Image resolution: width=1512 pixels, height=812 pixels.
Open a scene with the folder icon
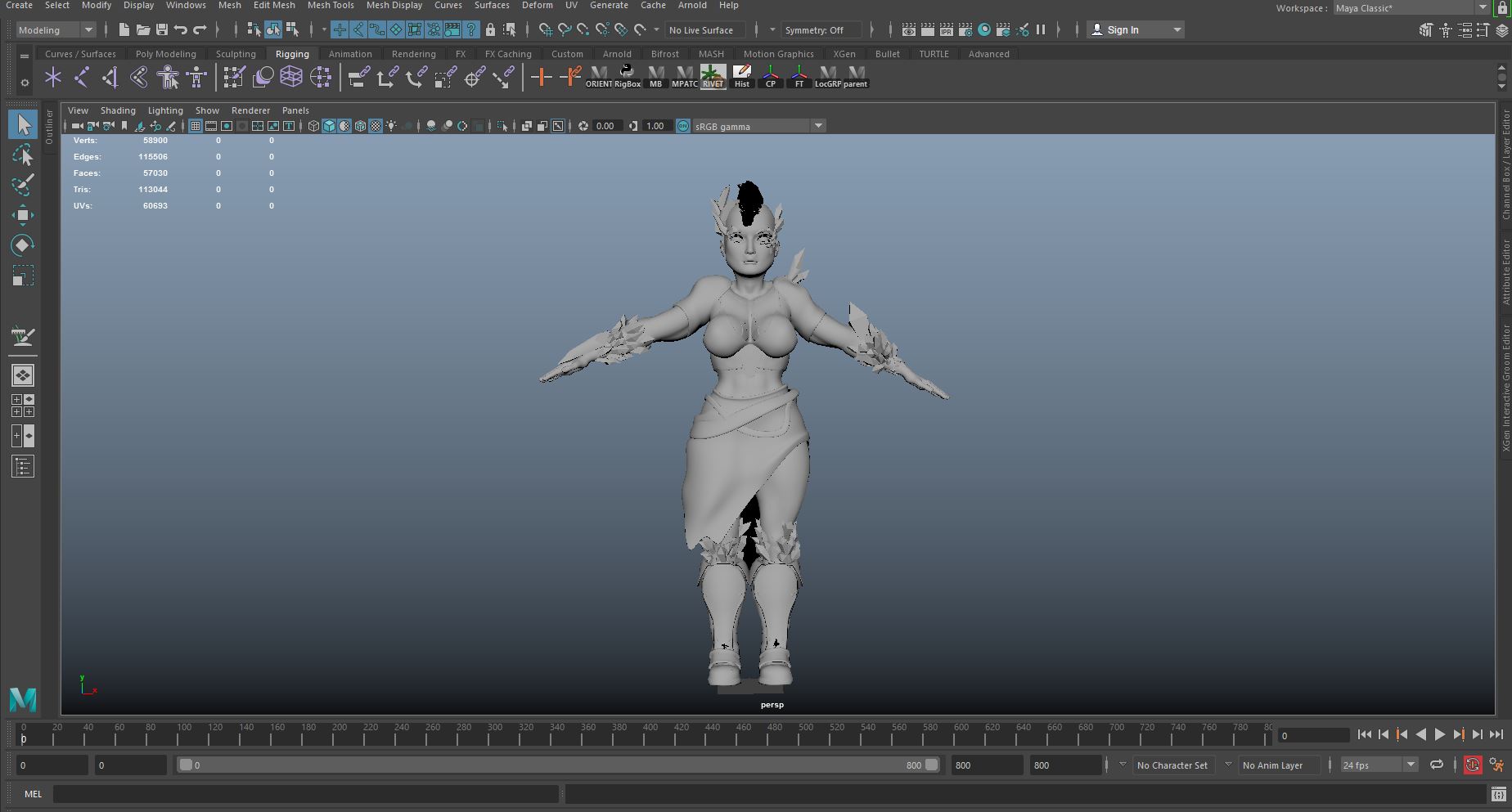[142, 29]
